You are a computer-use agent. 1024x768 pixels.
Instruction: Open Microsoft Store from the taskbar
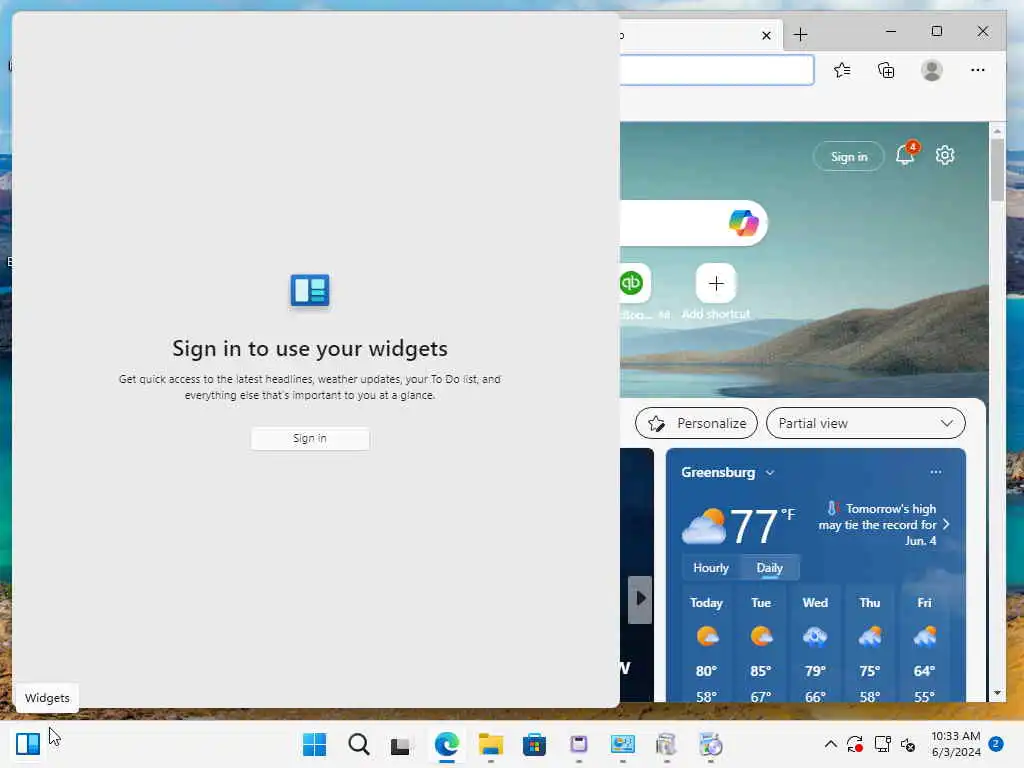click(x=534, y=744)
